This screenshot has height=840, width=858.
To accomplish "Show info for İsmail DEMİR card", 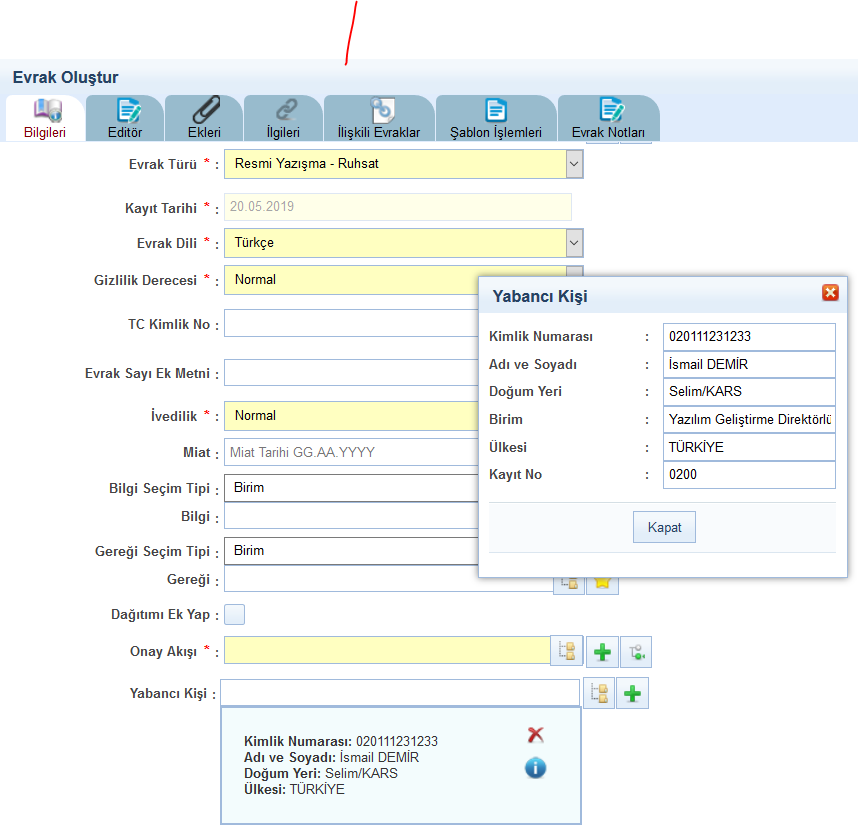I will click(x=535, y=768).
